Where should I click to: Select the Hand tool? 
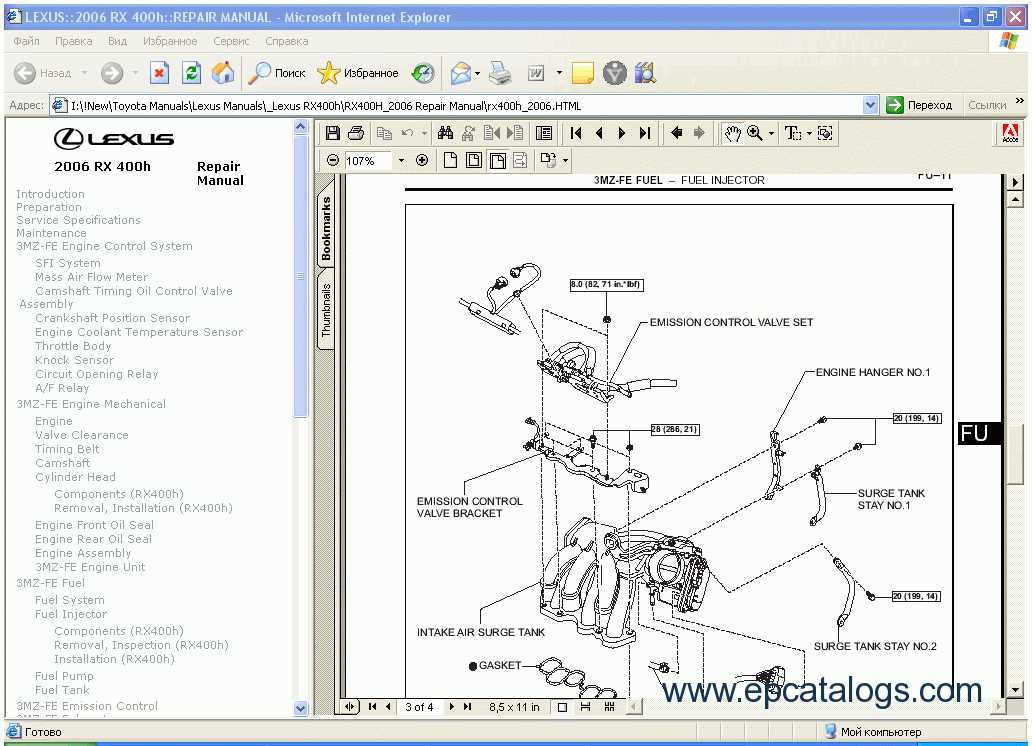(733, 134)
